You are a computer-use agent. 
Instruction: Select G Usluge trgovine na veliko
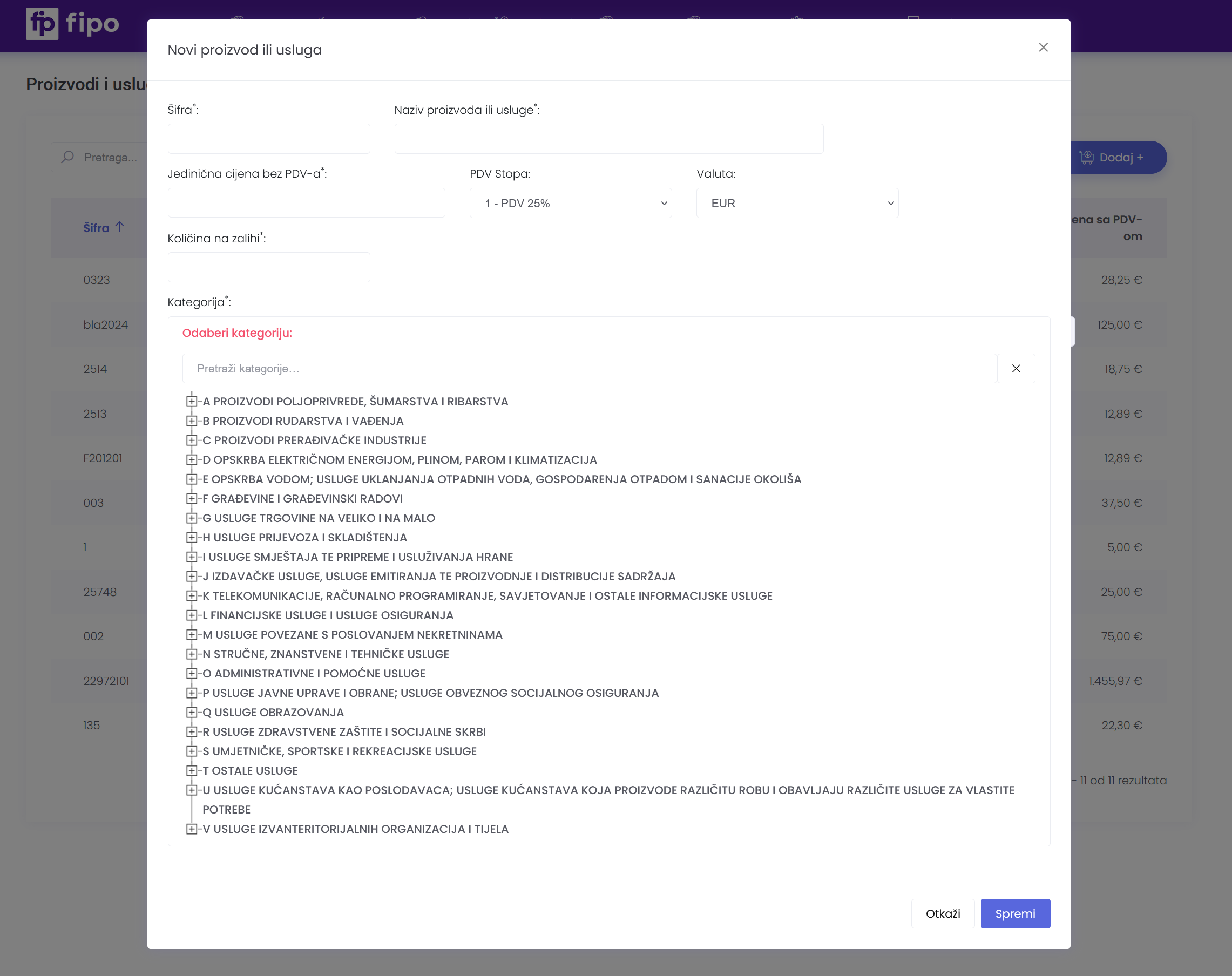point(319,518)
